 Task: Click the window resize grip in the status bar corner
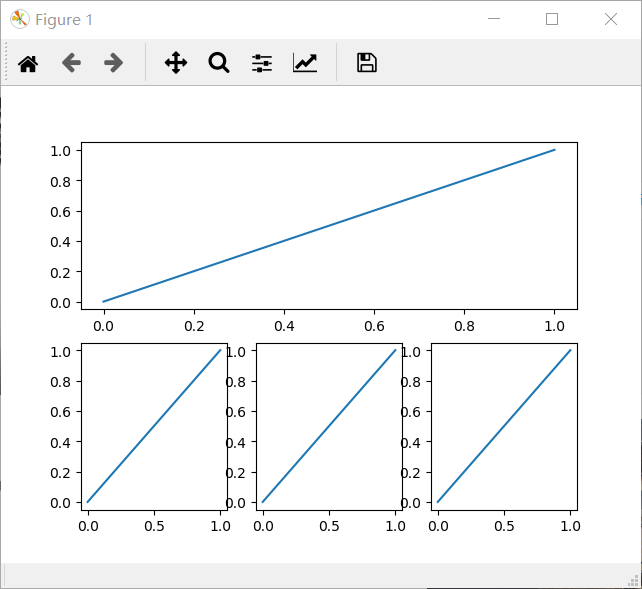click(x=633, y=580)
